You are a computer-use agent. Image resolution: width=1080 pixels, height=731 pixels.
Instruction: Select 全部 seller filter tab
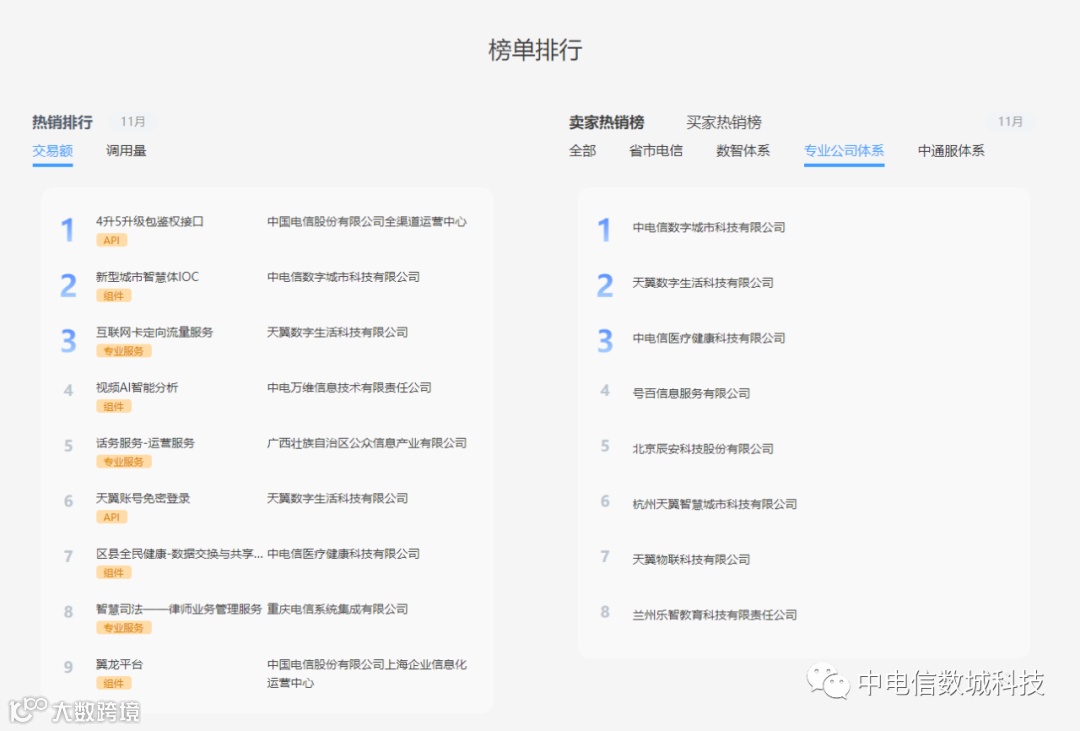(x=582, y=151)
